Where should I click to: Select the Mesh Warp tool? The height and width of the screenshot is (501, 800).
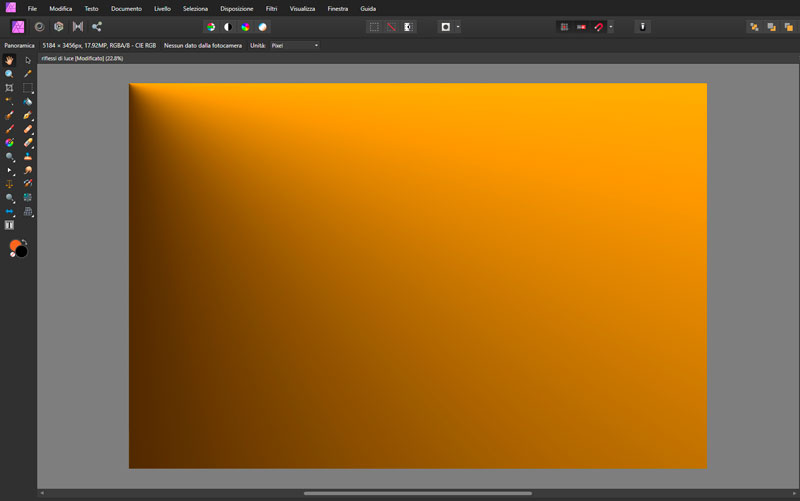pos(28,197)
